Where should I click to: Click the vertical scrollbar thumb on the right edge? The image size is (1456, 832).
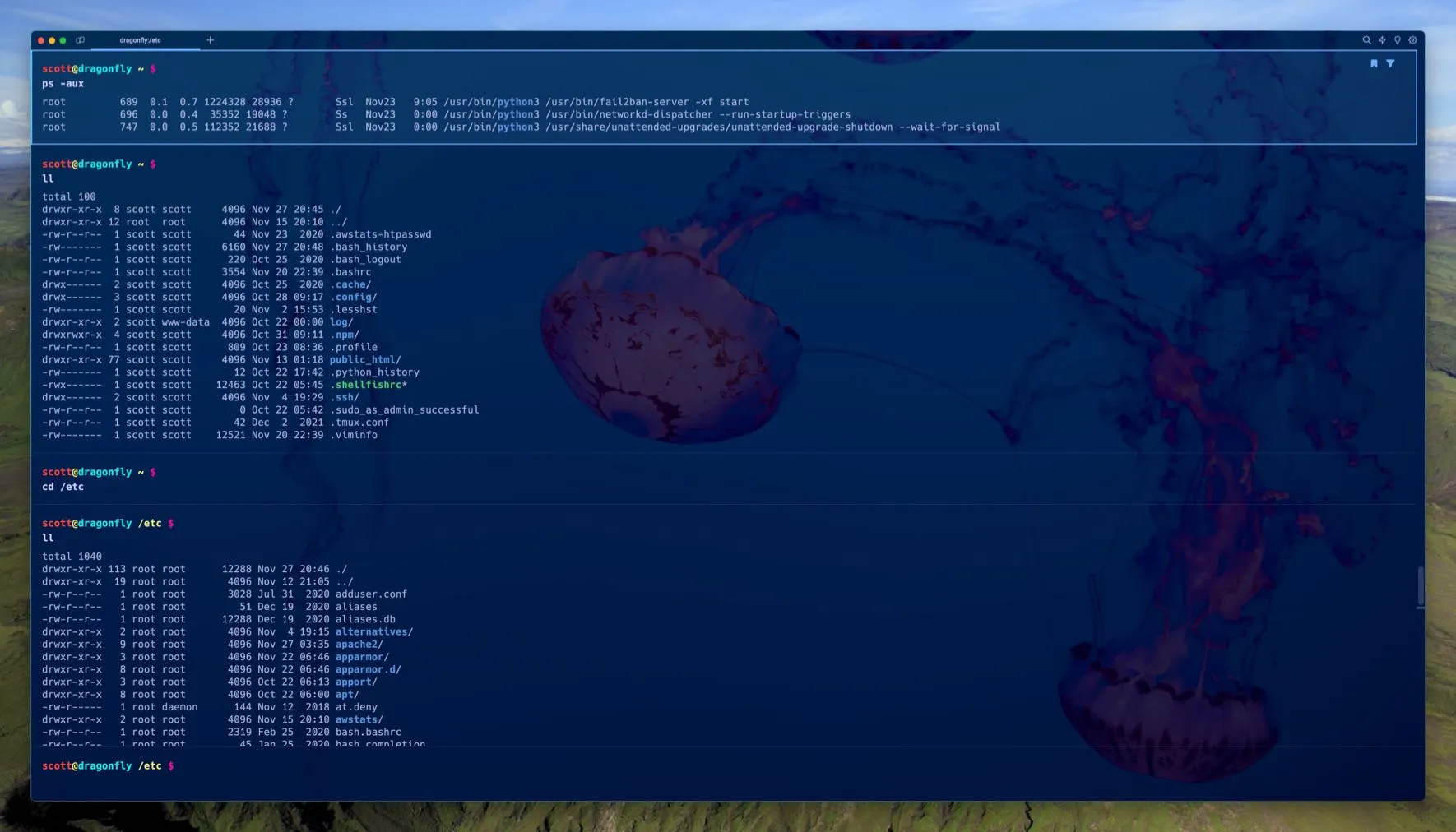[1420, 587]
